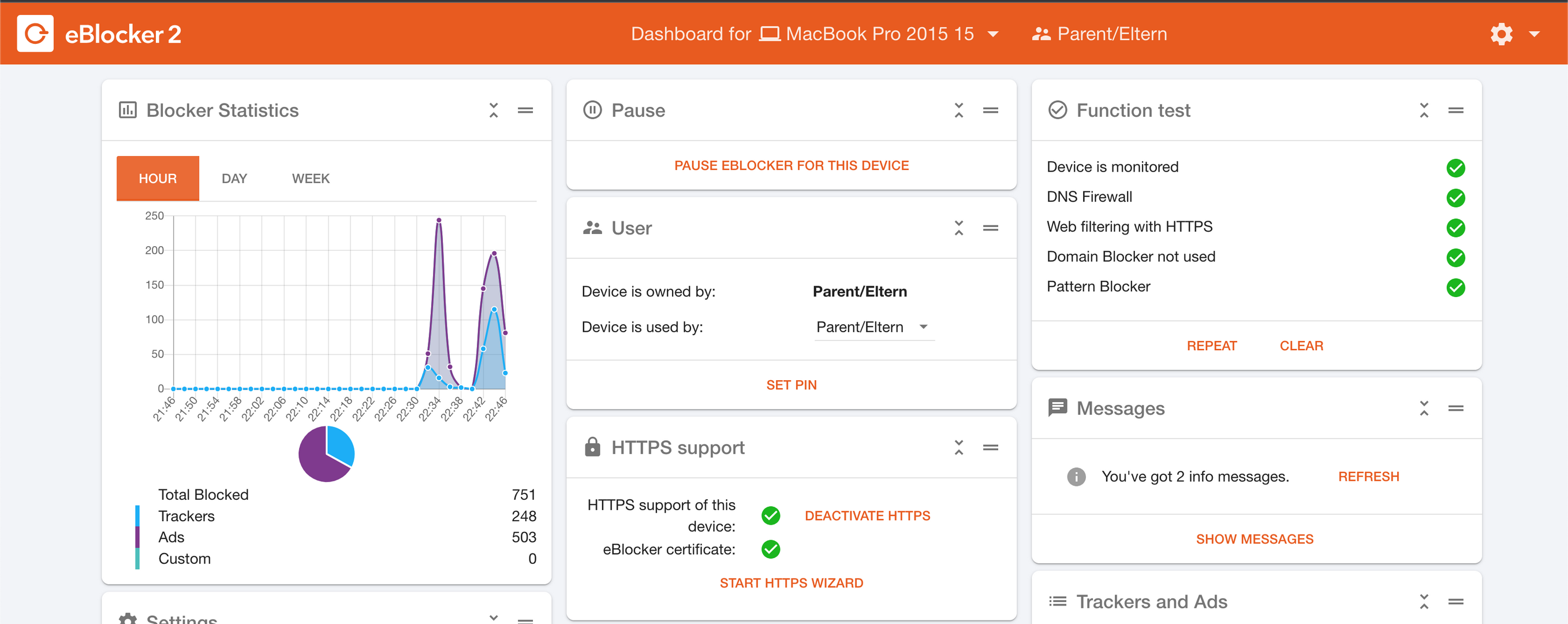The height and width of the screenshot is (624, 1568).
Task: Click the MacBook laptop icon in header
Action: 770,34
